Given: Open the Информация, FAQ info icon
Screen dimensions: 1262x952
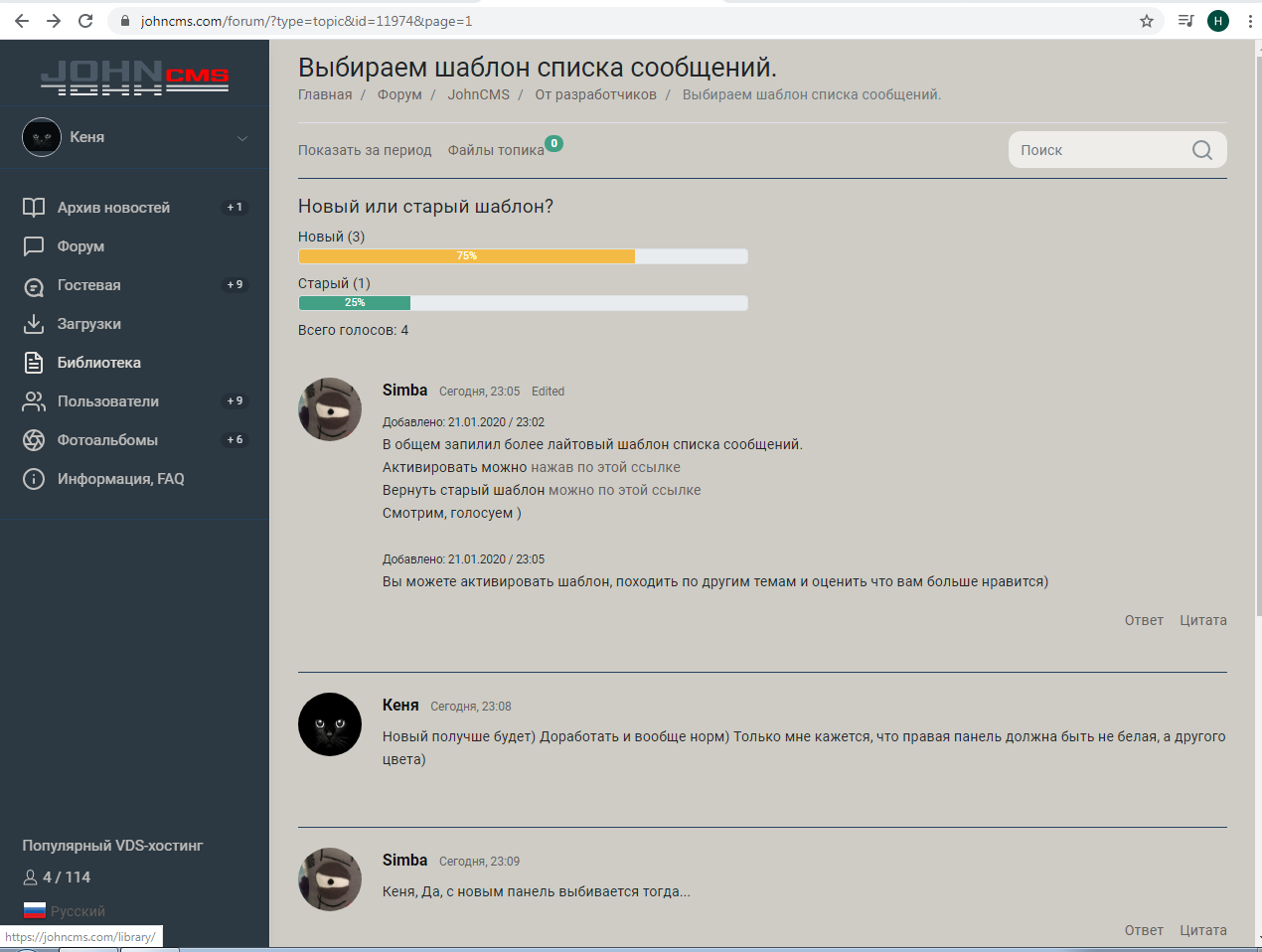Looking at the screenshot, I should pyautogui.click(x=34, y=479).
